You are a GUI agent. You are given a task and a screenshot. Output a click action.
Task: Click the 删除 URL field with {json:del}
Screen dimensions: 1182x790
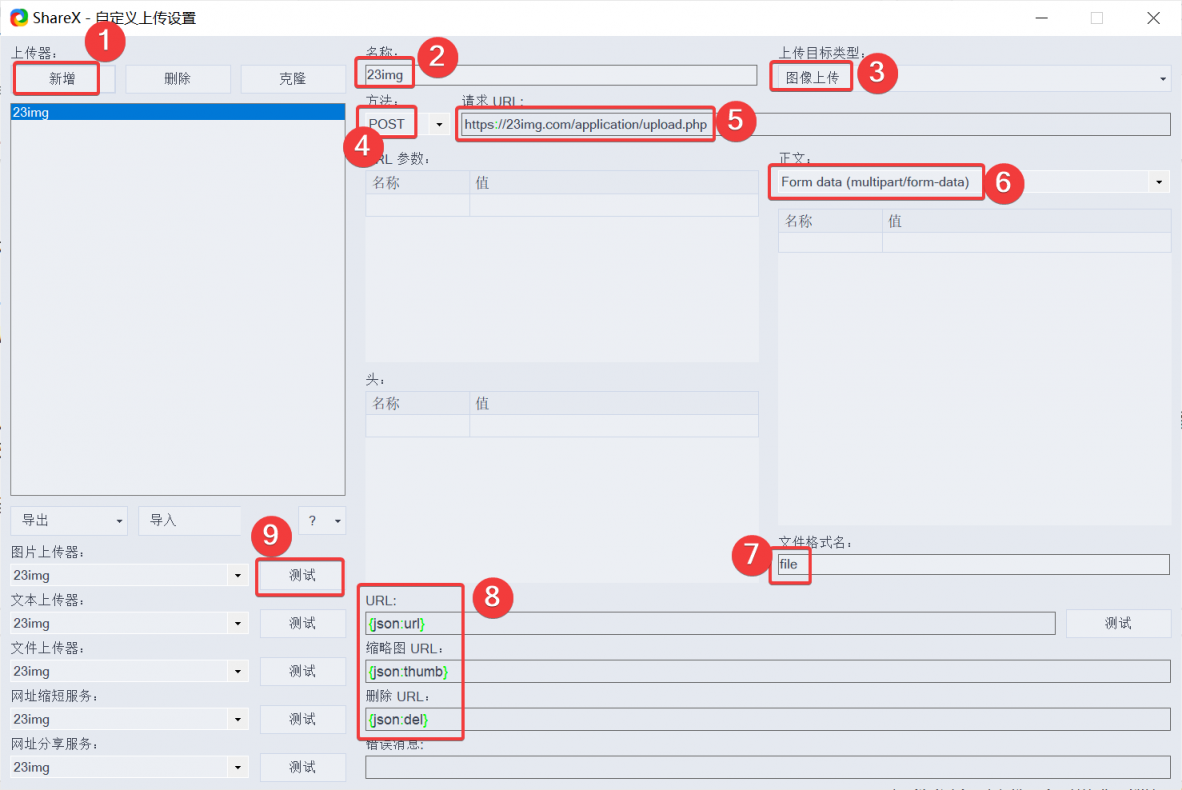click(766, 720)
